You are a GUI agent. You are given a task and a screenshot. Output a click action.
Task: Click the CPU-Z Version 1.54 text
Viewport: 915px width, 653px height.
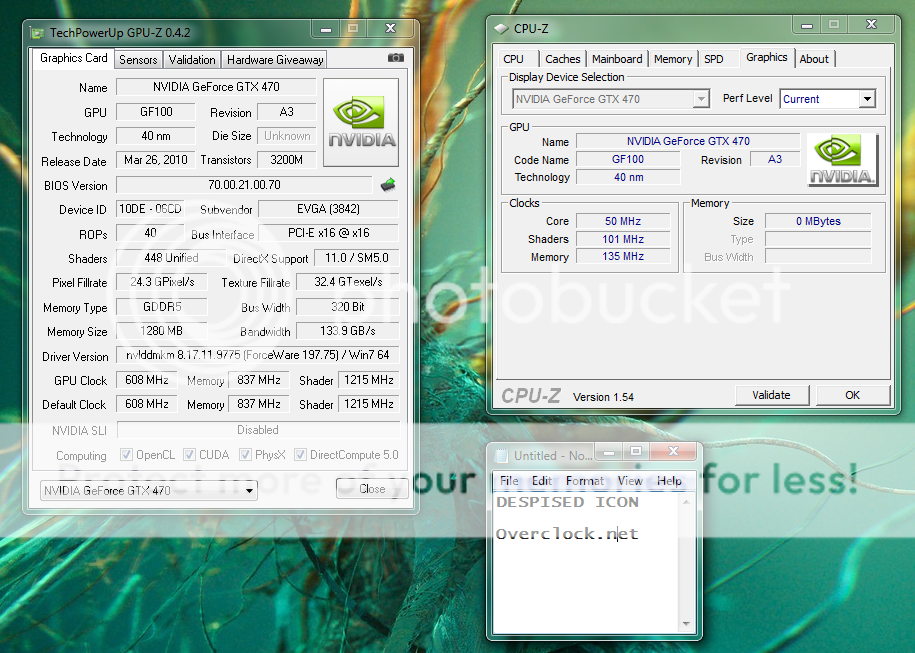pyautogui.click(x=603, y=397)
